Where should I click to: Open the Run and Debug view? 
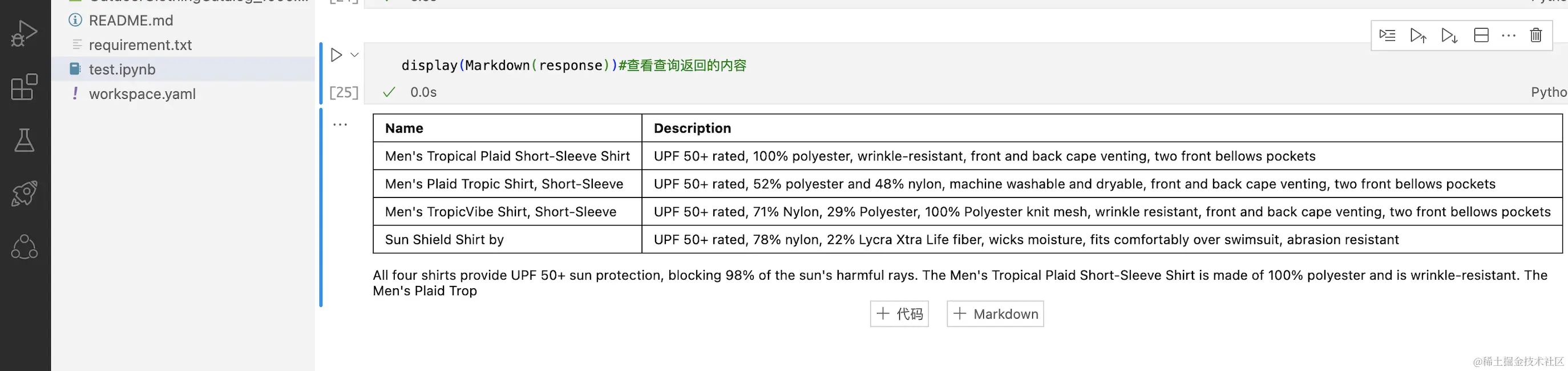click(25, 34)
